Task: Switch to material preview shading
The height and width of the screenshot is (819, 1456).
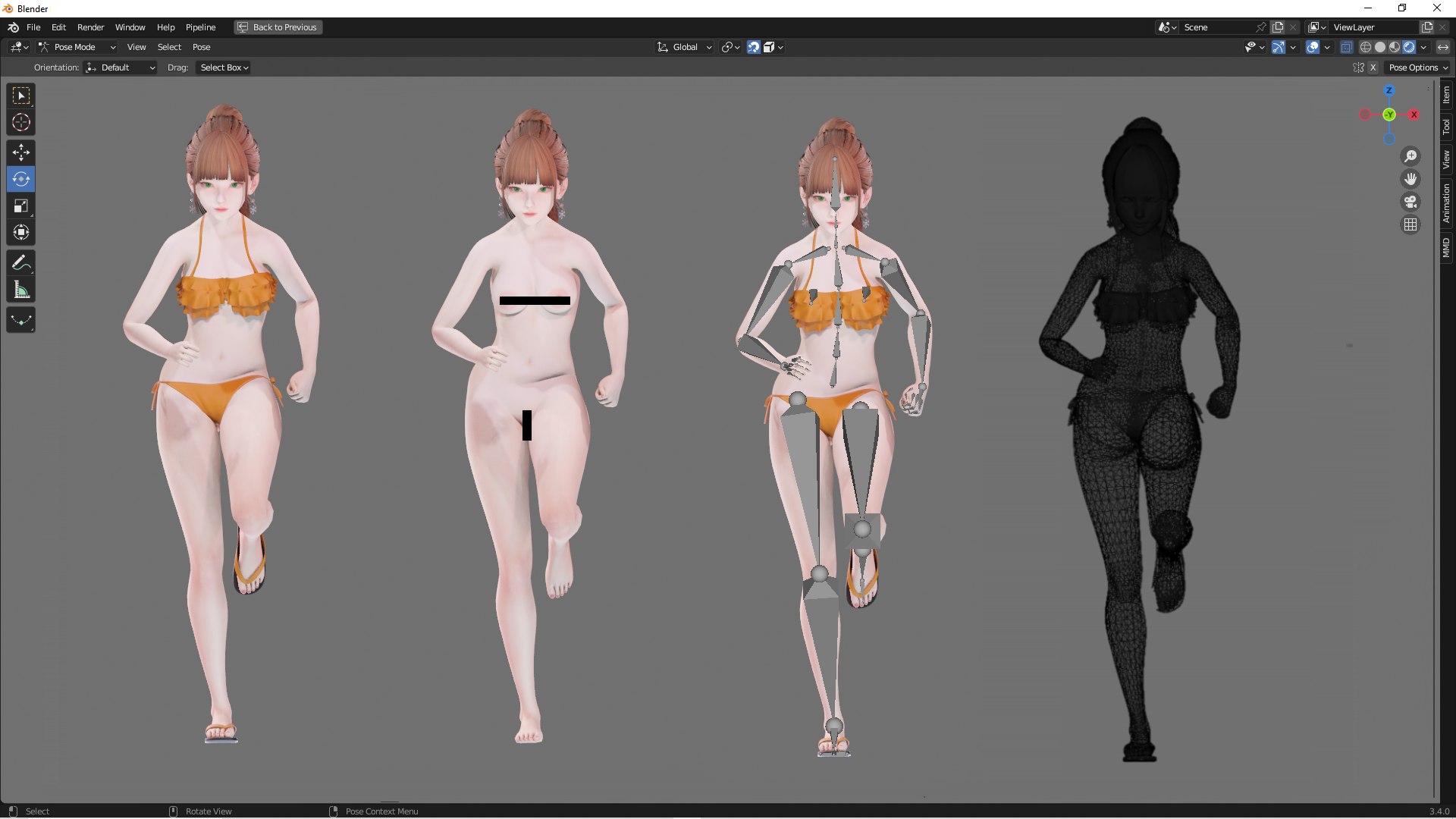Action: (x=1395, y=47)
